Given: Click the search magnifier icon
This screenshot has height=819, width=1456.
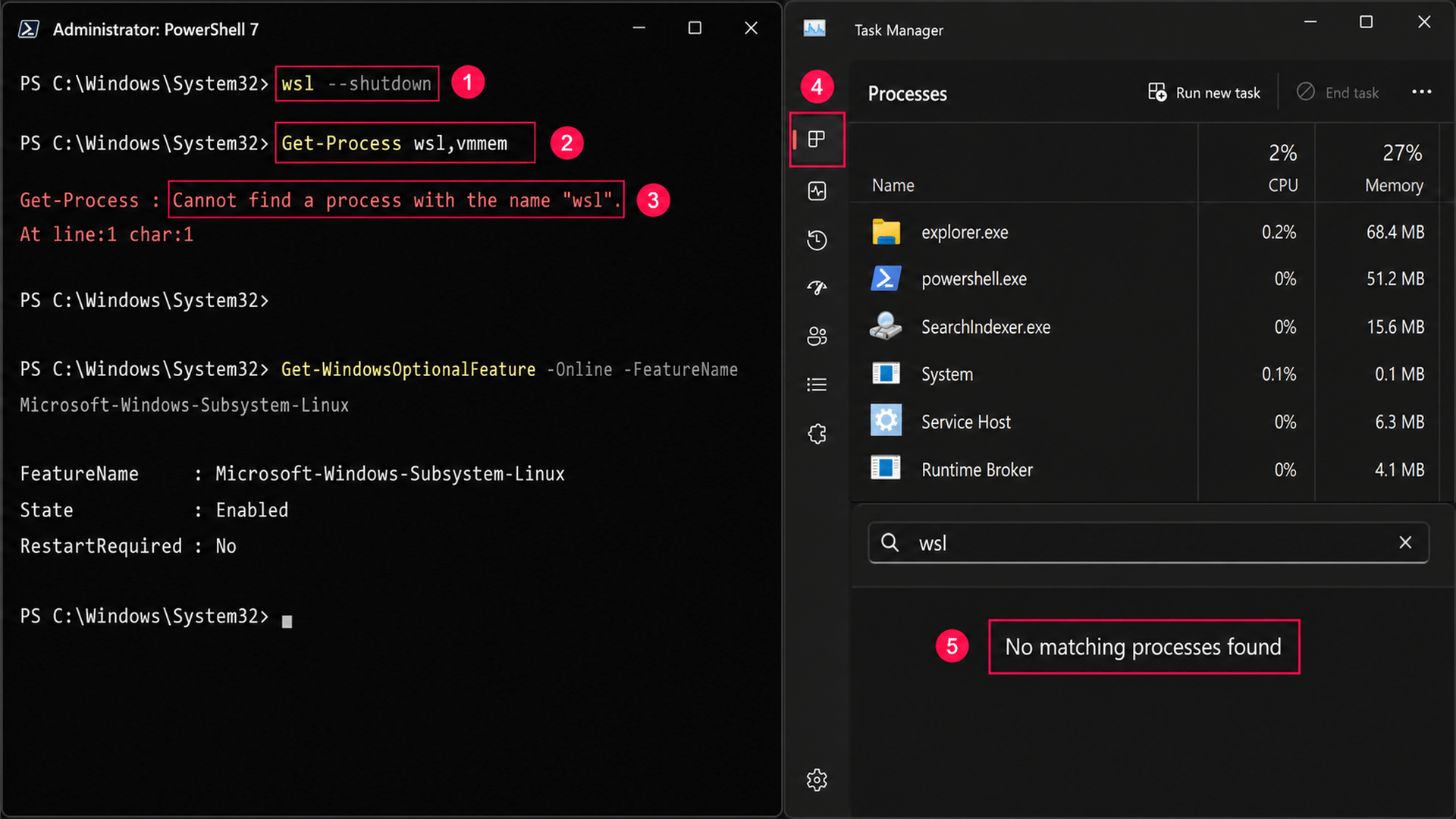Looking at the screenshot, I should 890,542.
